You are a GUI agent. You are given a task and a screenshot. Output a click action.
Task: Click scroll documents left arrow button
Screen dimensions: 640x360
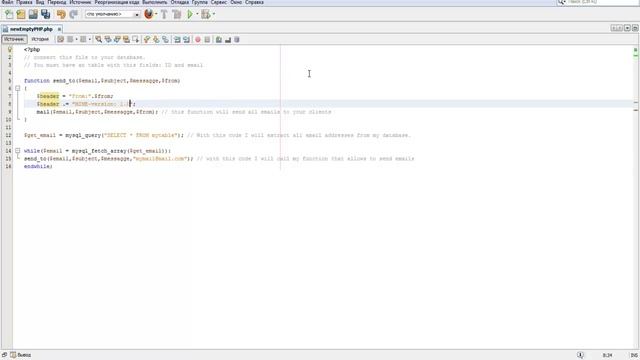click(614, 28)
